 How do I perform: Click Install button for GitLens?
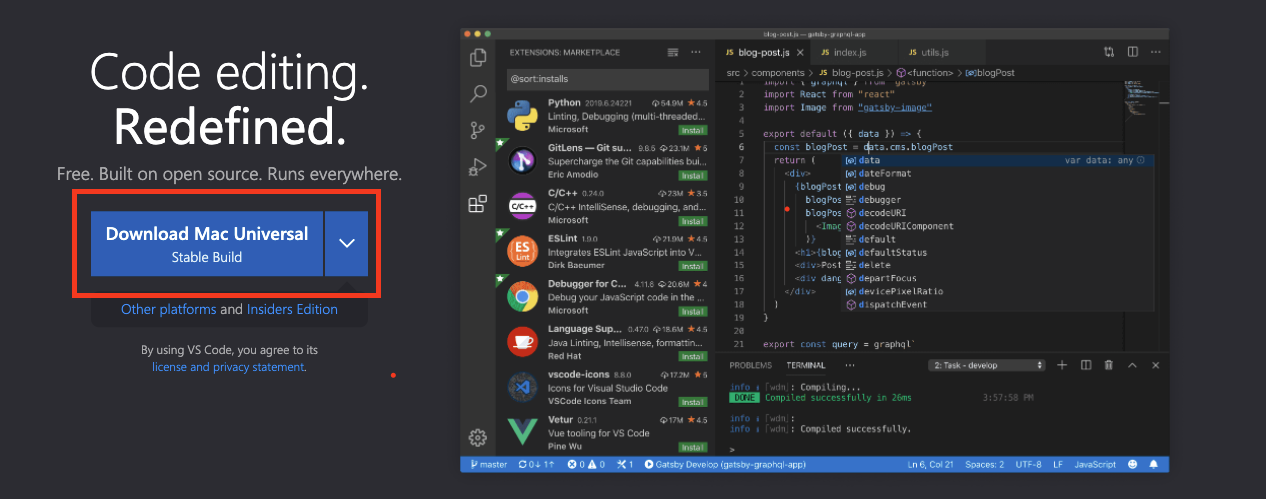[692, 174]
